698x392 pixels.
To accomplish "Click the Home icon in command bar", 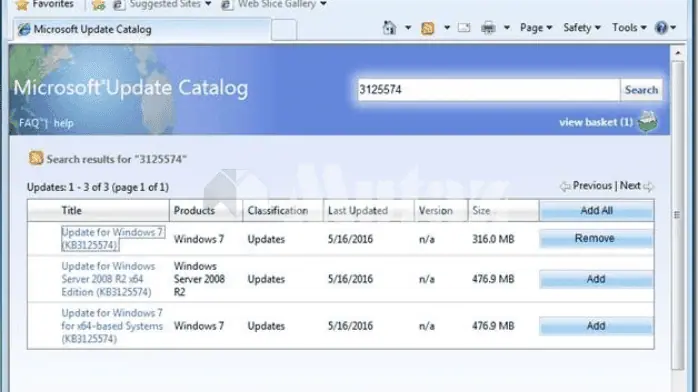I will [390, 28].
